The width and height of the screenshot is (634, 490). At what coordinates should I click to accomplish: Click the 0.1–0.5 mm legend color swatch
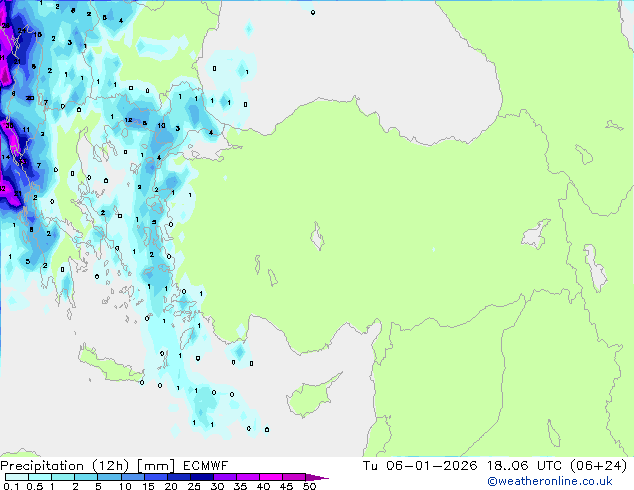tap(17, 477)
